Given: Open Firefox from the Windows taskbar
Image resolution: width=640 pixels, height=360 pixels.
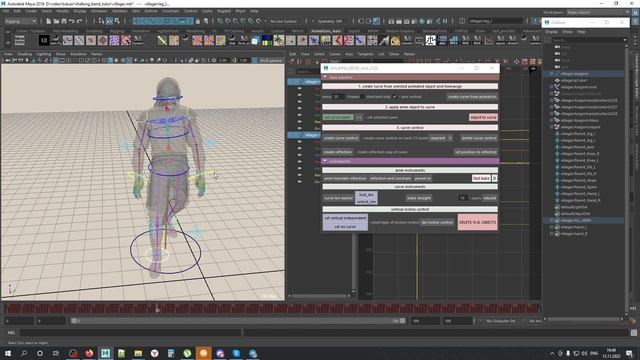Looking at the screenshot, I should coord(89,353).
